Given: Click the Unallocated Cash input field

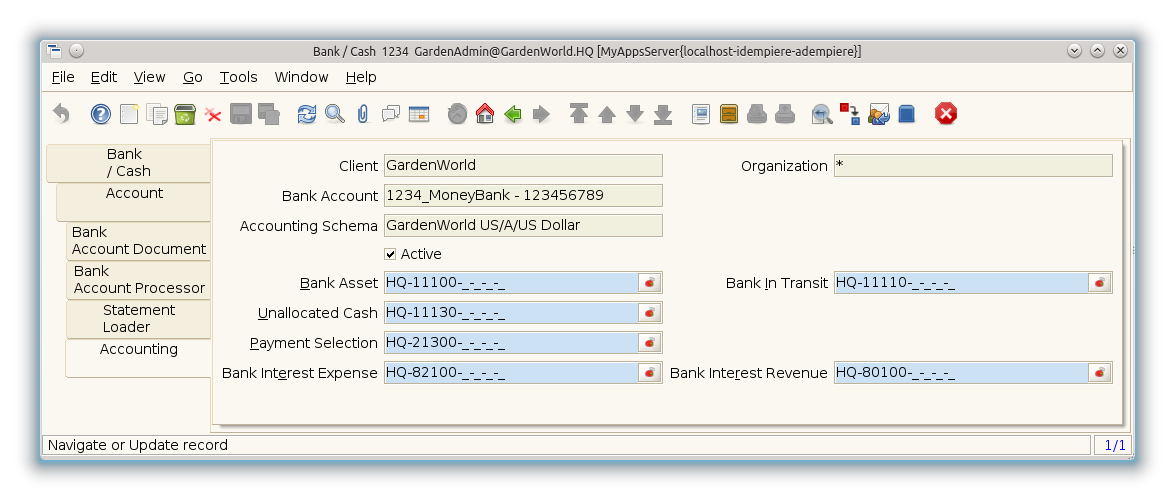Looking at the screenshot, I should click(x=510, y=313).
